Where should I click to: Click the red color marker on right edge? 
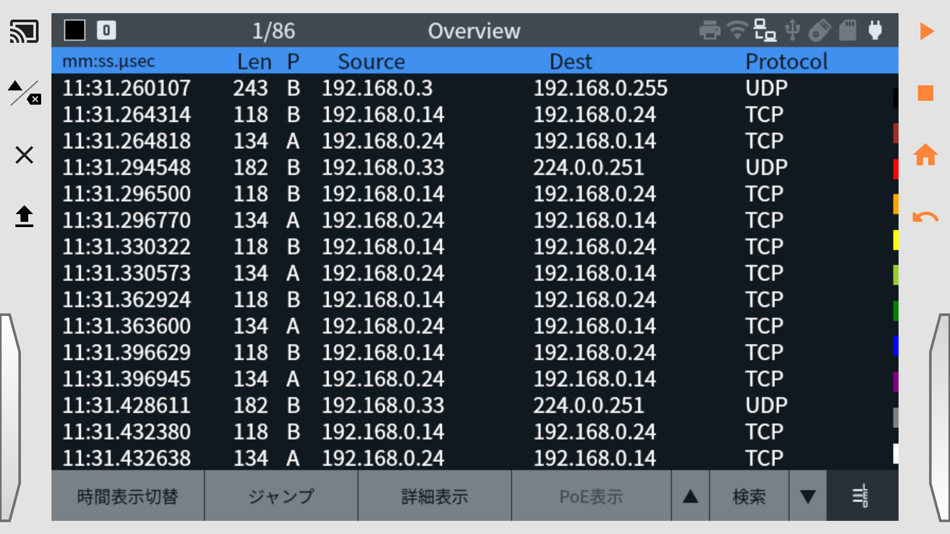tap(895, 169)
